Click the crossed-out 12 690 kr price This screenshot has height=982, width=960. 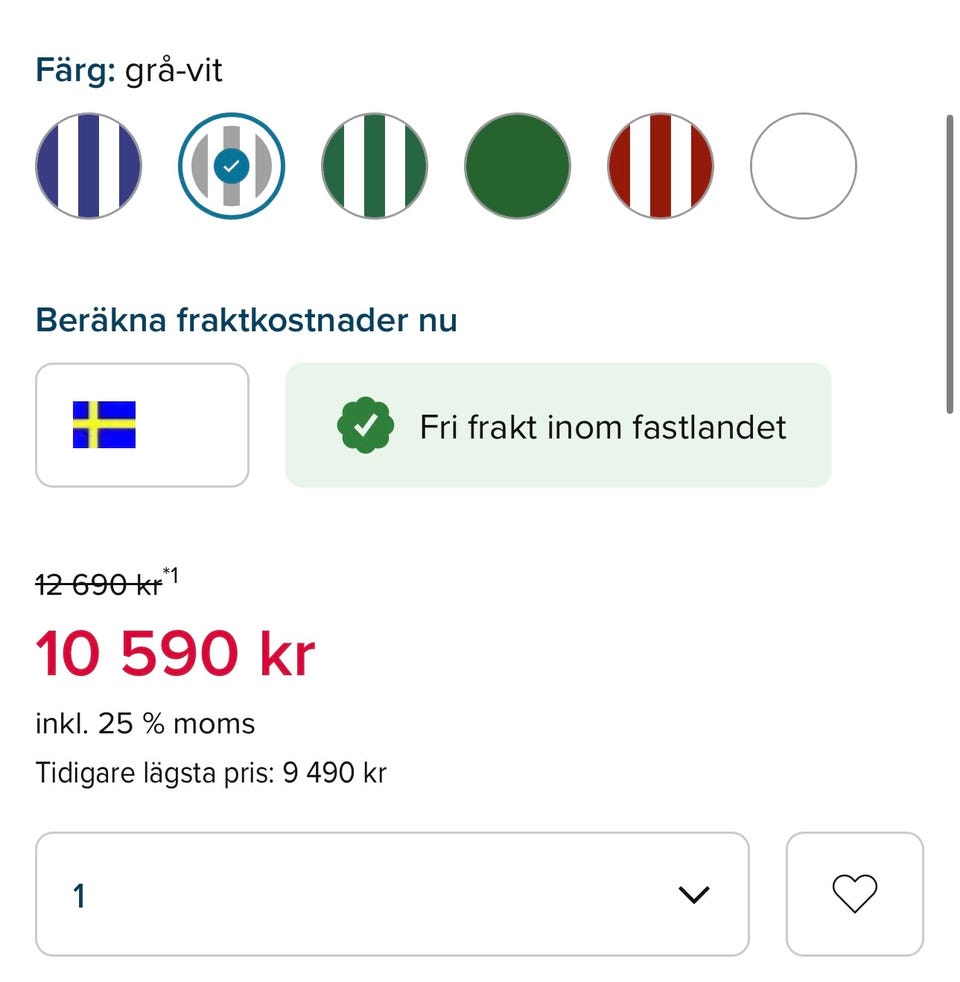tap(98, 586)
